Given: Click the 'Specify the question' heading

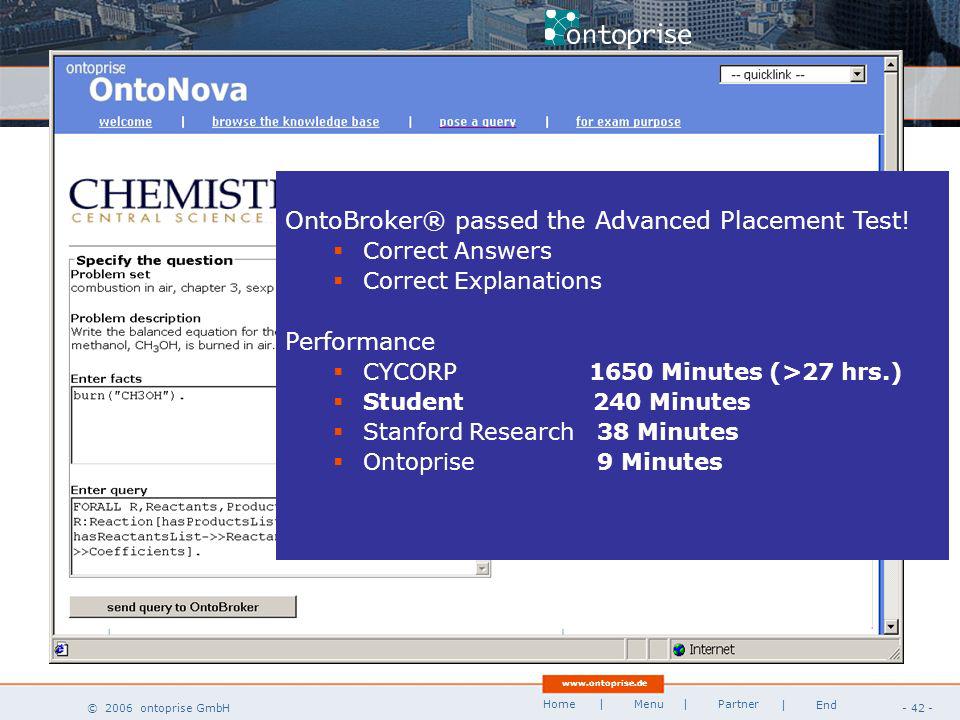Looking at the screenshot, I should point(154,260).
